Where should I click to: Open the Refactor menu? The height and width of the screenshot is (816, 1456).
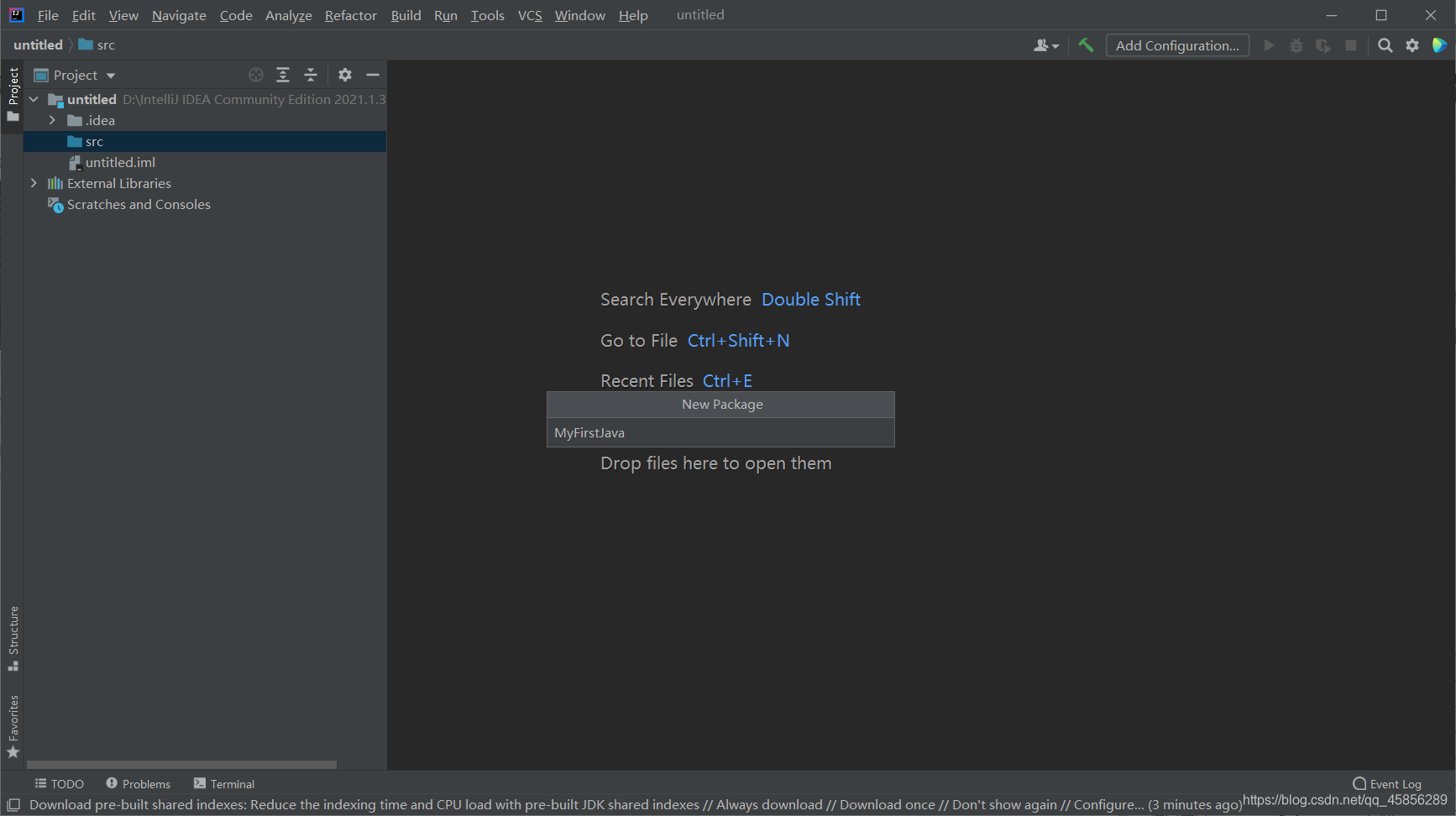351,15
